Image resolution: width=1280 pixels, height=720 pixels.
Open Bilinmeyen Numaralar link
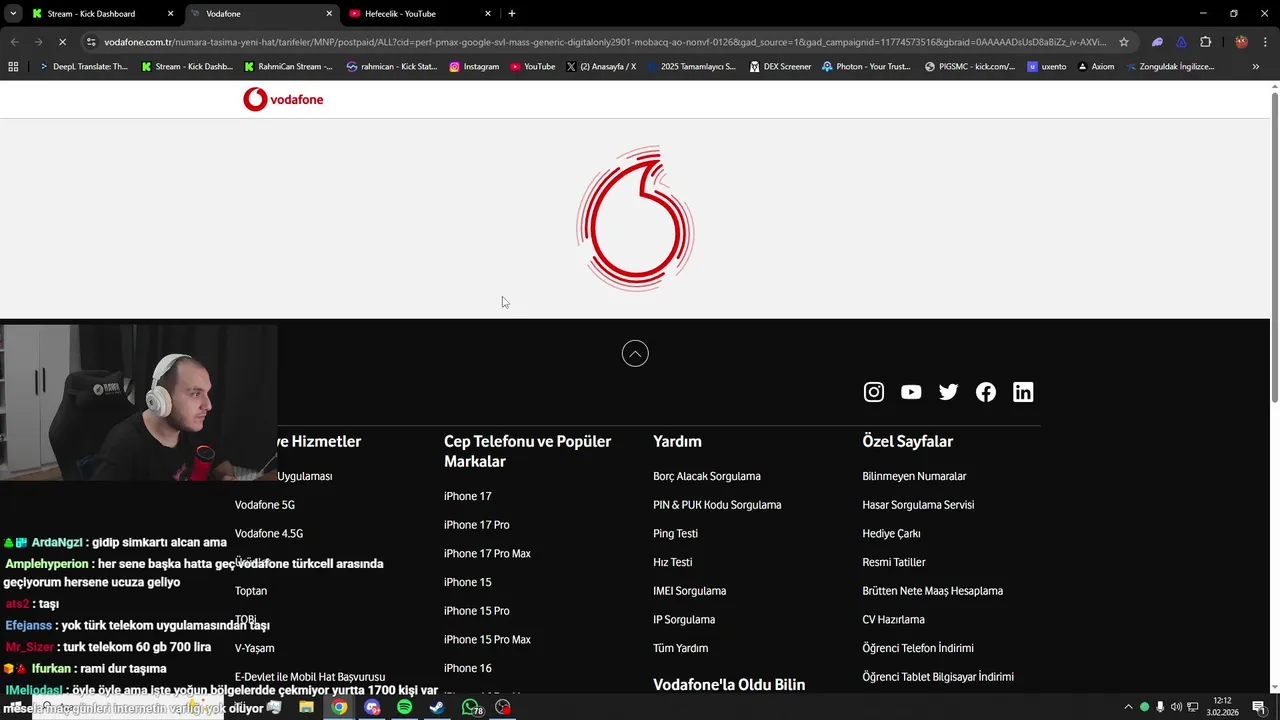tap(914, 476)
